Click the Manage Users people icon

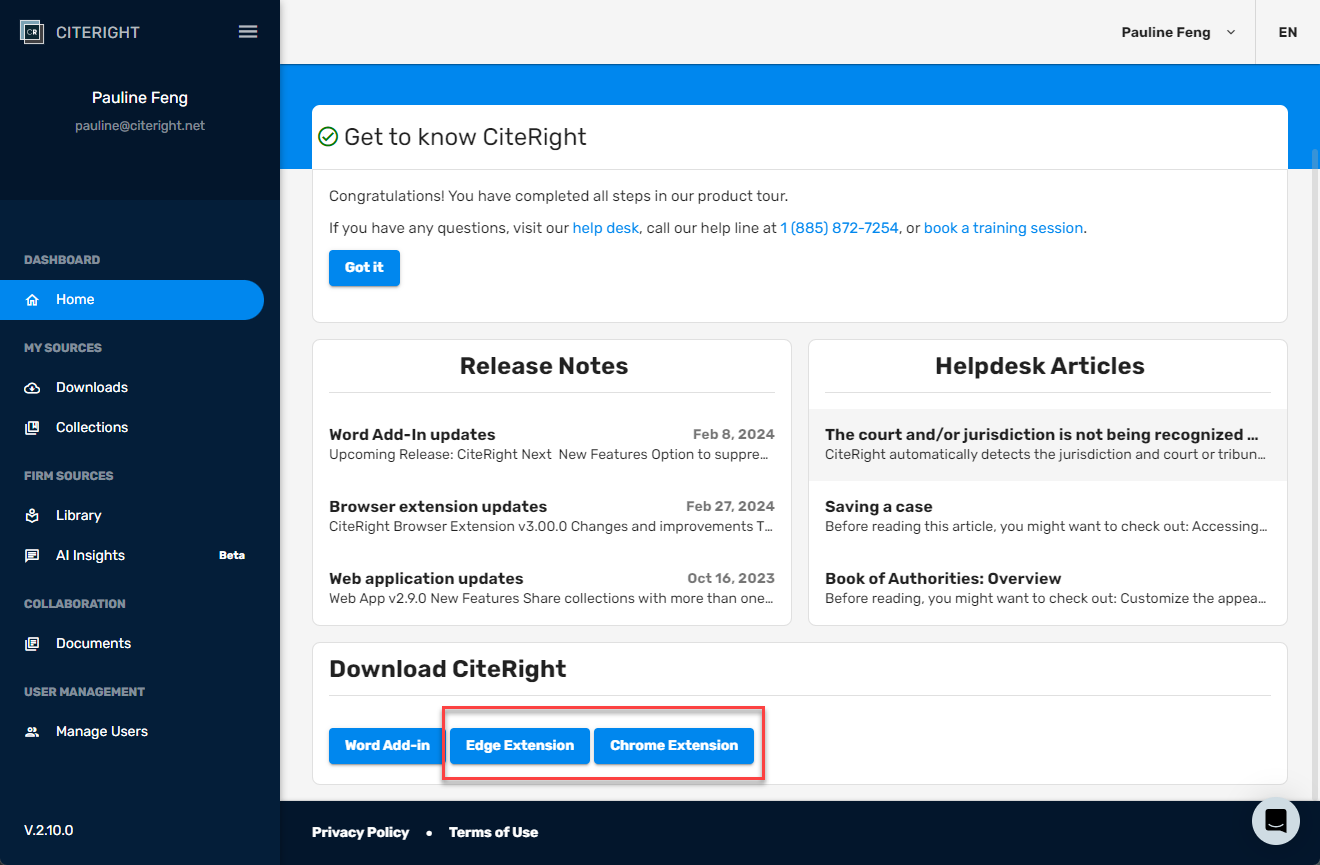click(32, 732)
